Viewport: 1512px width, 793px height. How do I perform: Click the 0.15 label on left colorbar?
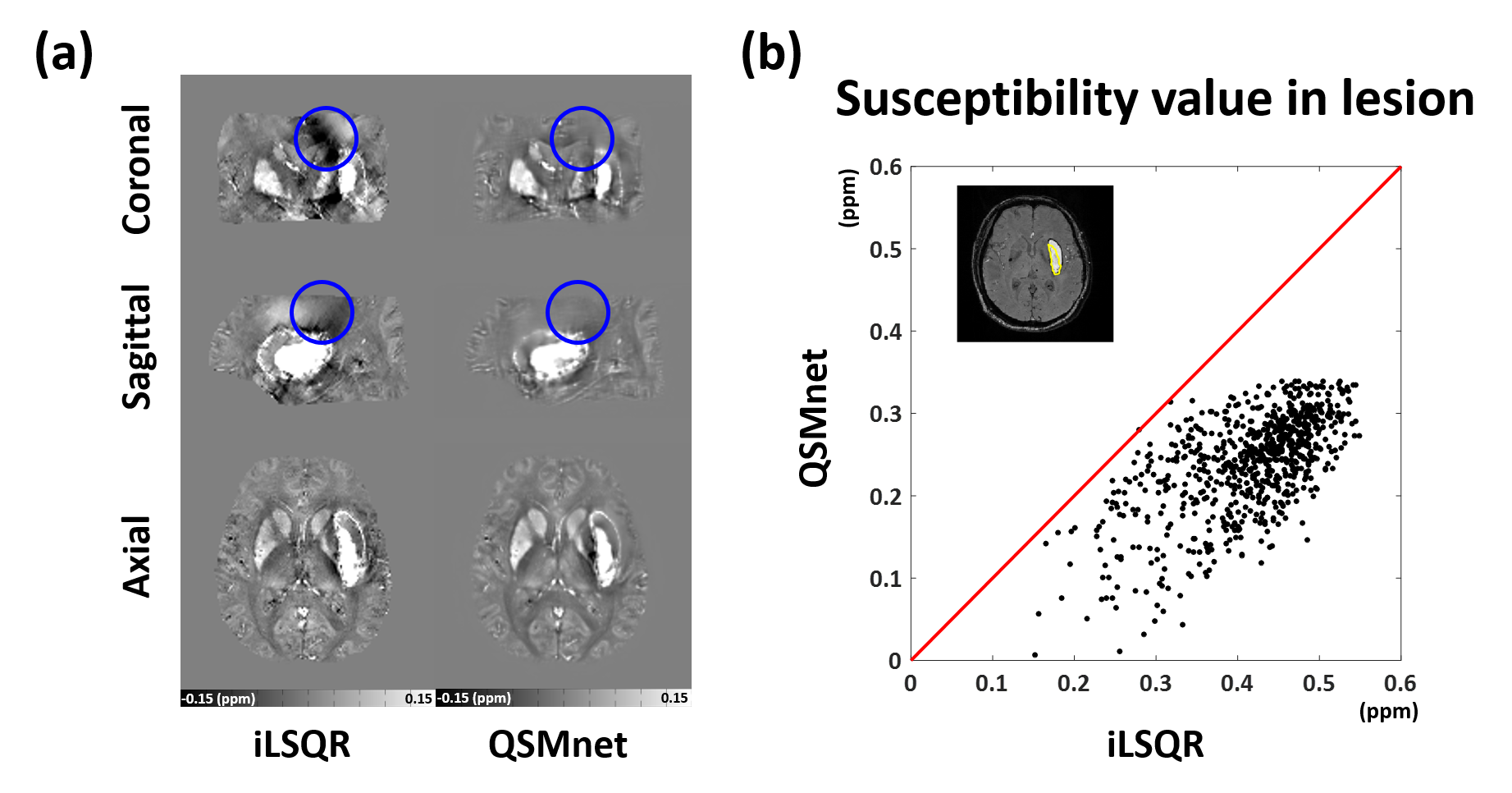418,699
